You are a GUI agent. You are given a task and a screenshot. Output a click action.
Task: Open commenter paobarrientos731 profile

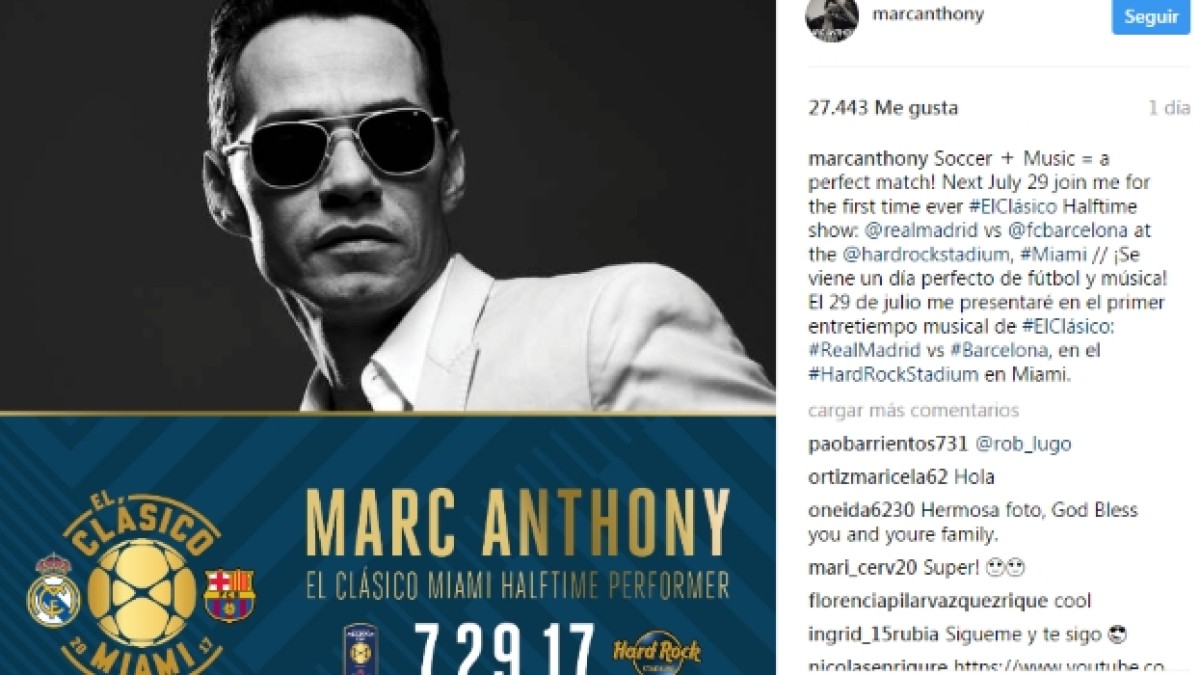pos(888,444)
